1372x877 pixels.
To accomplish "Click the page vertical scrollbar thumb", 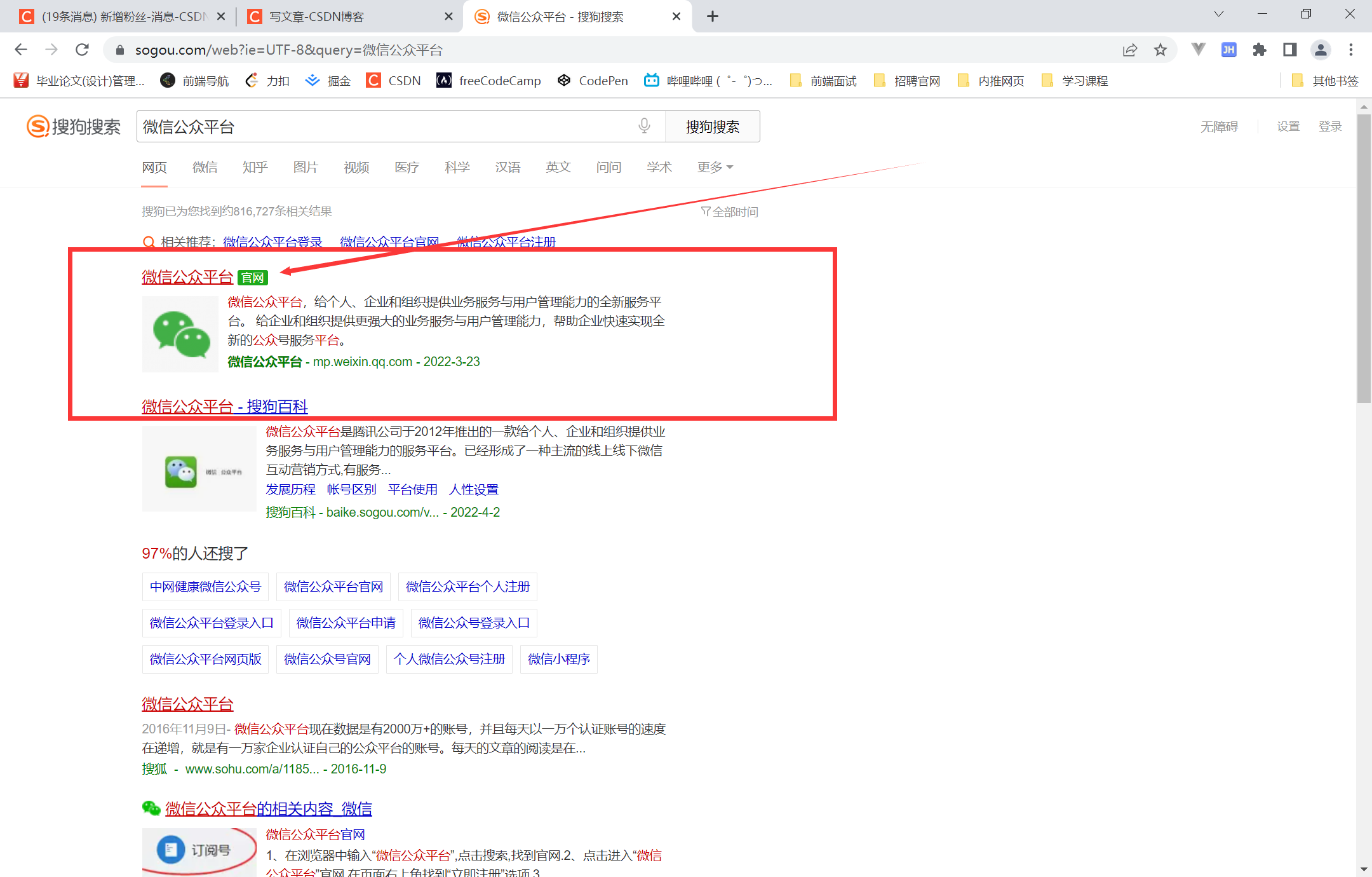I will tap(1364, 257).
